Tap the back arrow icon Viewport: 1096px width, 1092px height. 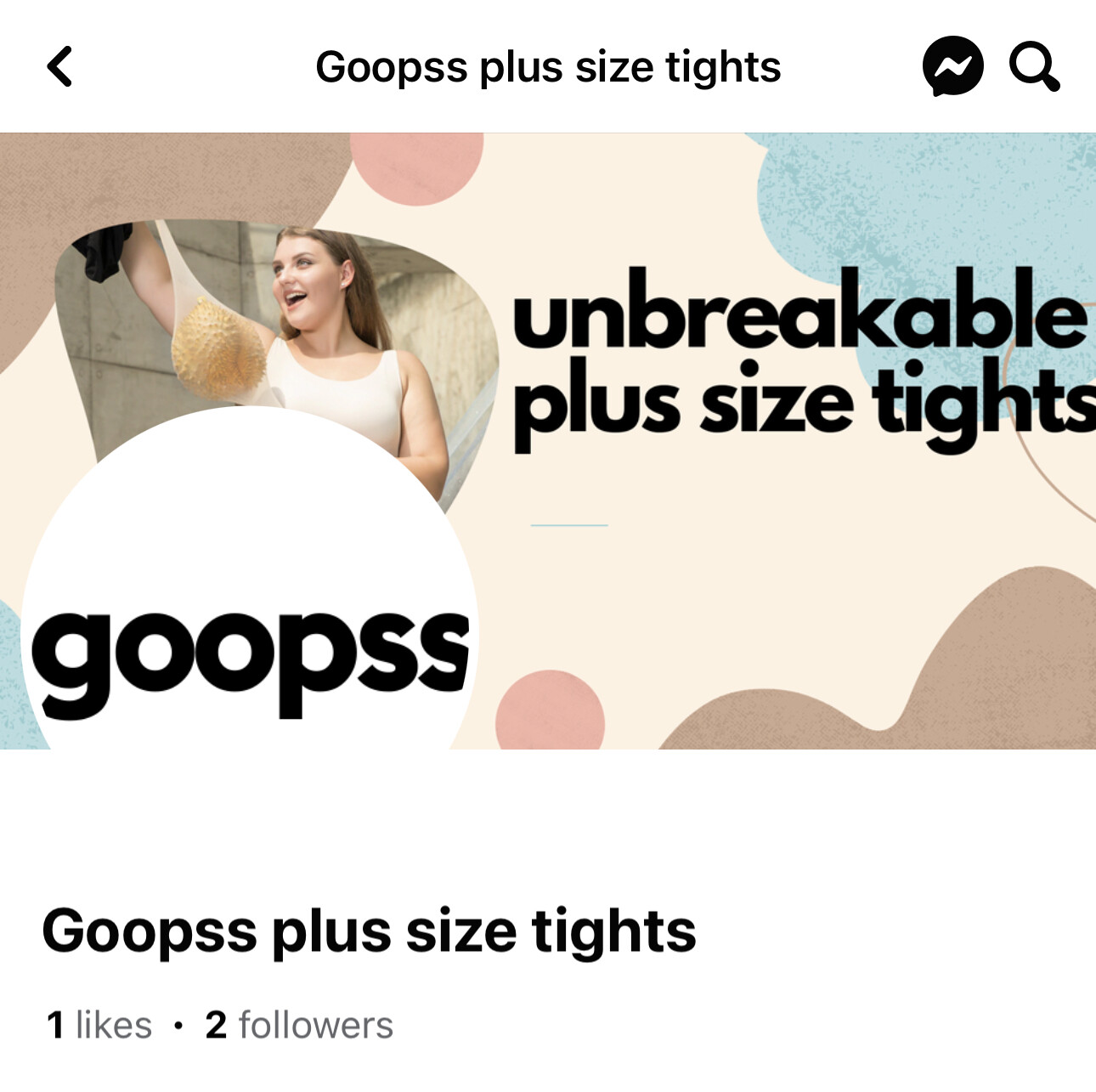(x=59, y=66)
